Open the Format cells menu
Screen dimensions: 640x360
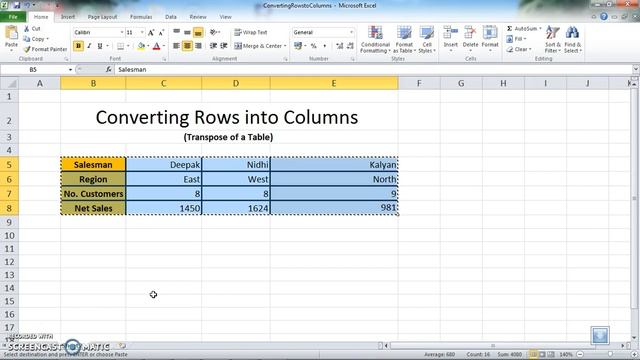pyautogui.click(x=490, y=39)
